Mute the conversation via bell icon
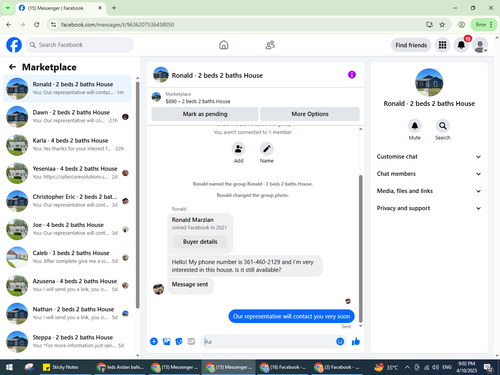This screenshot has height=375, width=500. click(415, 126)
